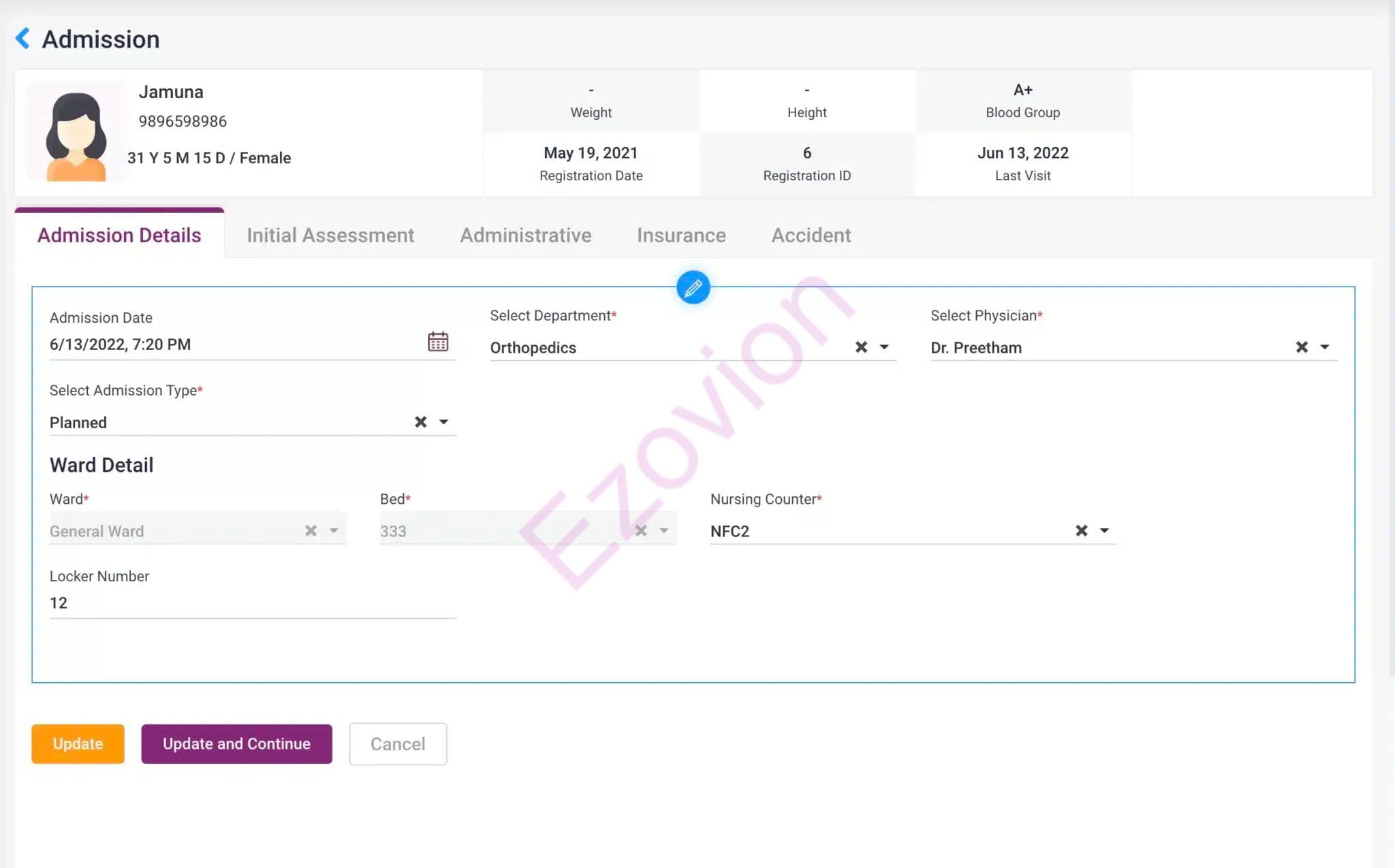The width and height of the screenshot is (1395, 868).
Task: Open the Insurance tab
Action: click(x=680, y=236)
